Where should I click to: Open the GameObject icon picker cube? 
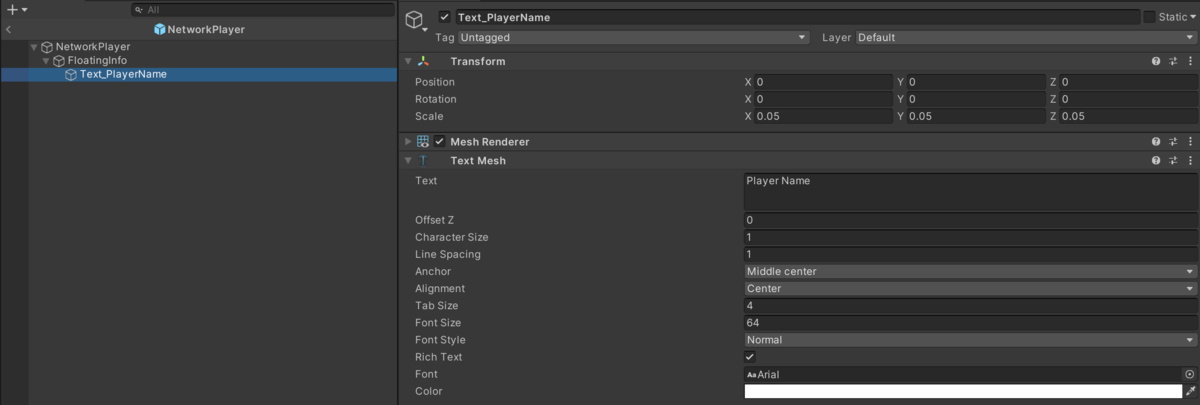(416, 20)
